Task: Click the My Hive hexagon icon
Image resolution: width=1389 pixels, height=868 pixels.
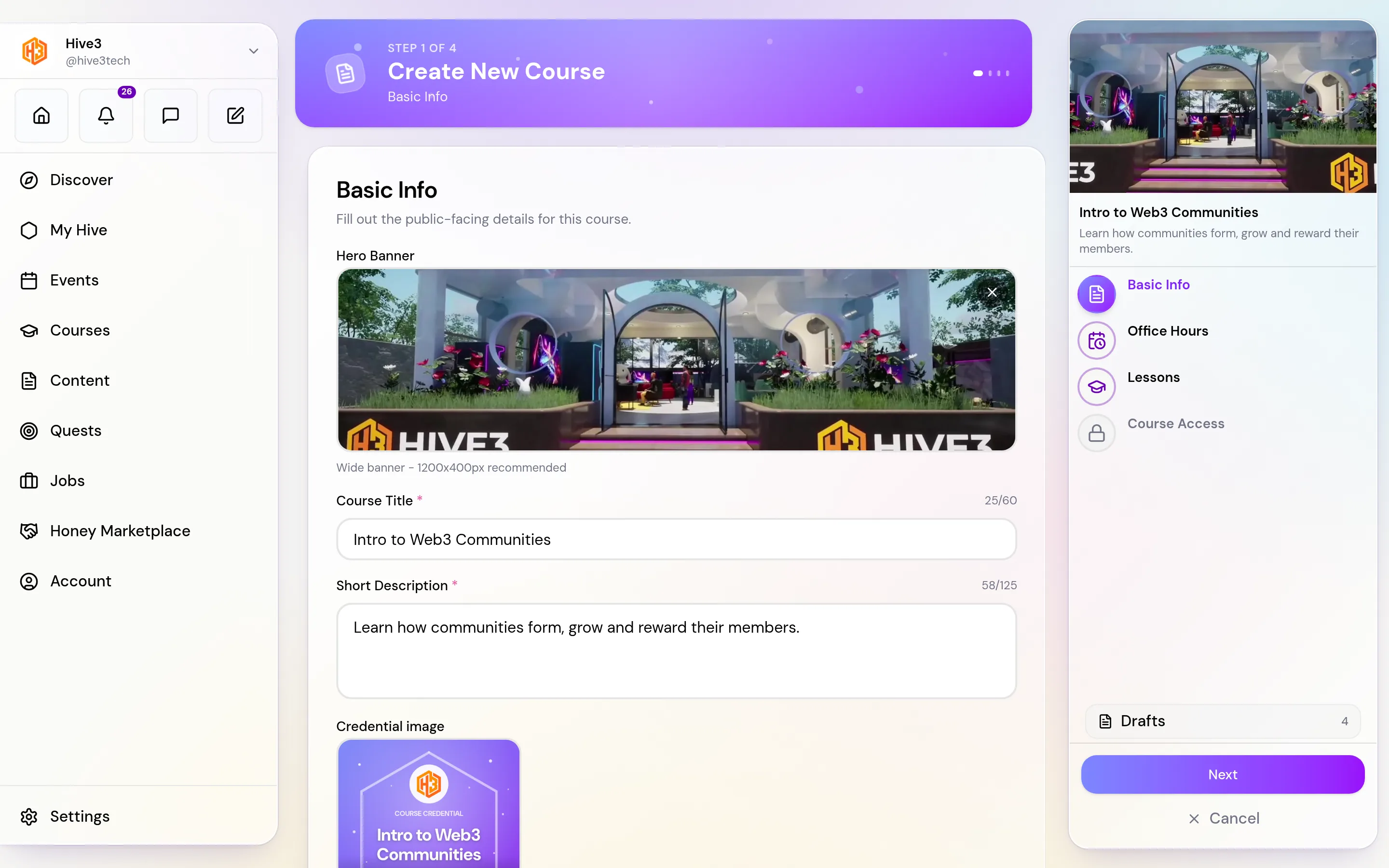Action: (x=29, y=230)
